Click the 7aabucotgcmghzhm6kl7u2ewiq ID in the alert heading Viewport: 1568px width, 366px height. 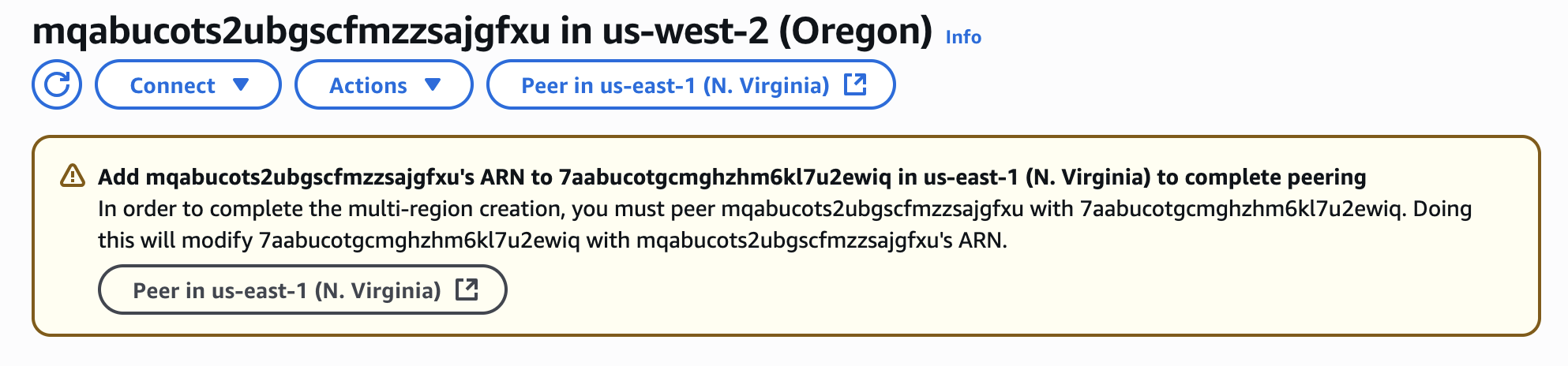point(725,177)
